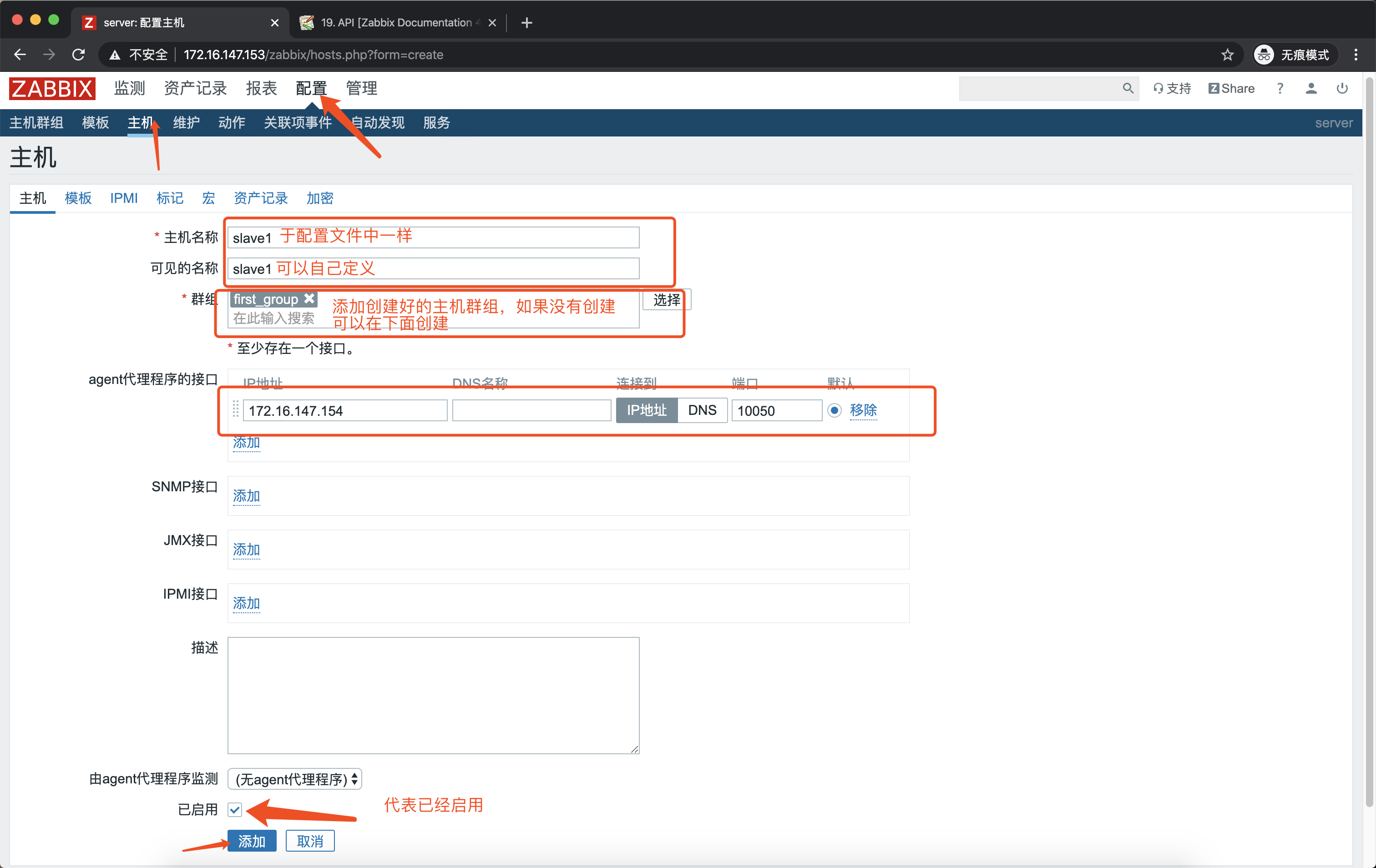Viewport: 1376px width, 868px height.
Task: Click the blue 添加 submit button
Action: [x=252, y=841]
